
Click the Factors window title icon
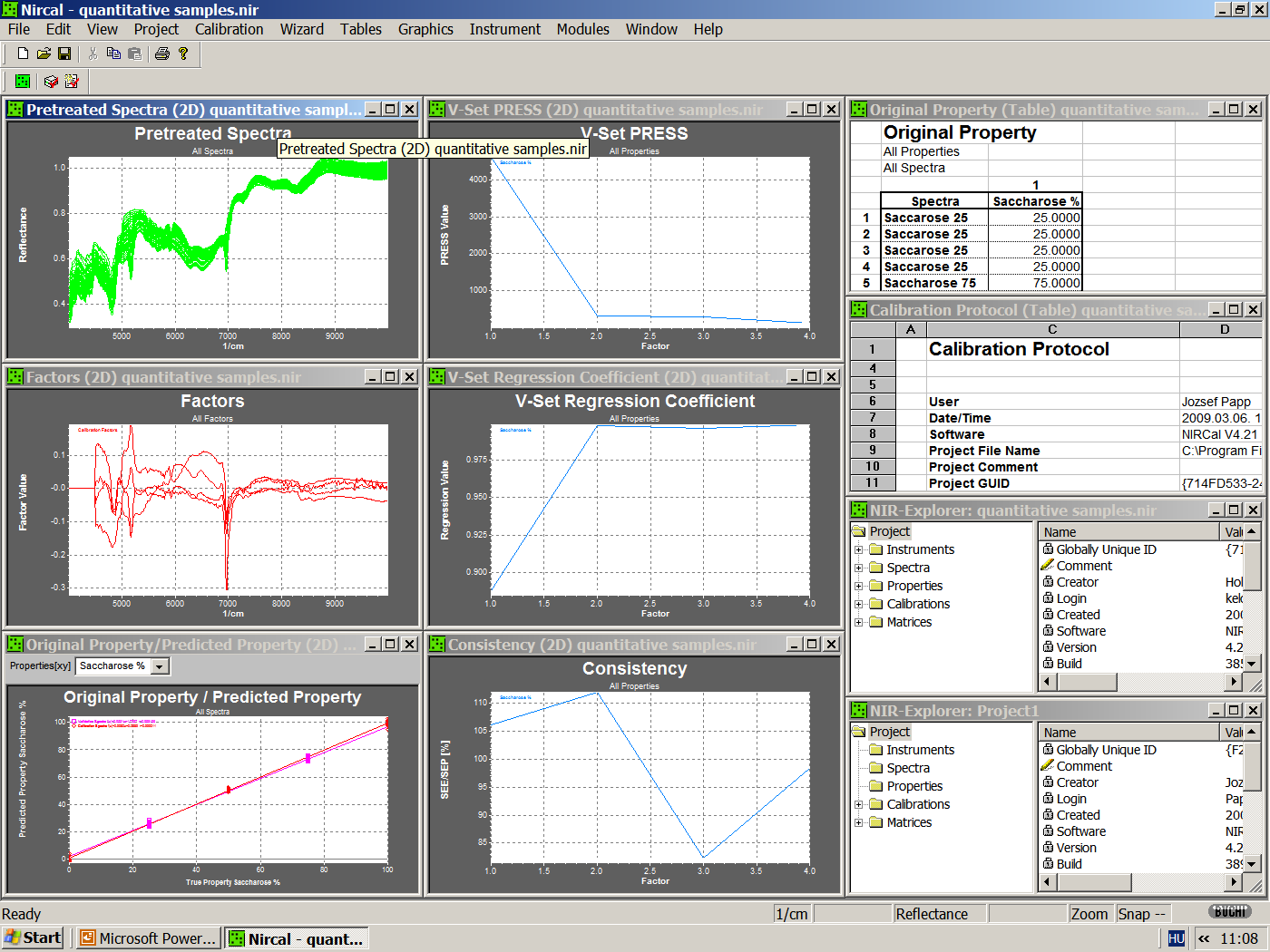[15, 376]
